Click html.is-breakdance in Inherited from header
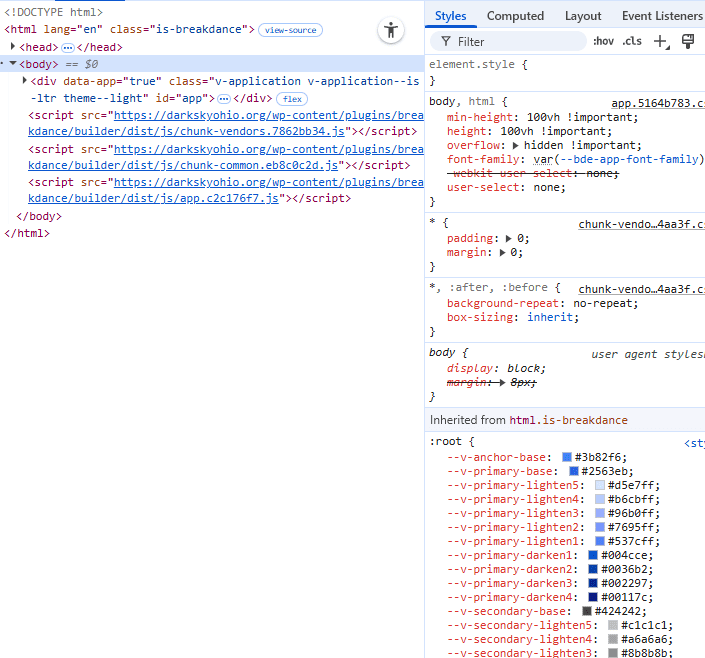The height and width of the screenshot is (658, 705). 568,420
